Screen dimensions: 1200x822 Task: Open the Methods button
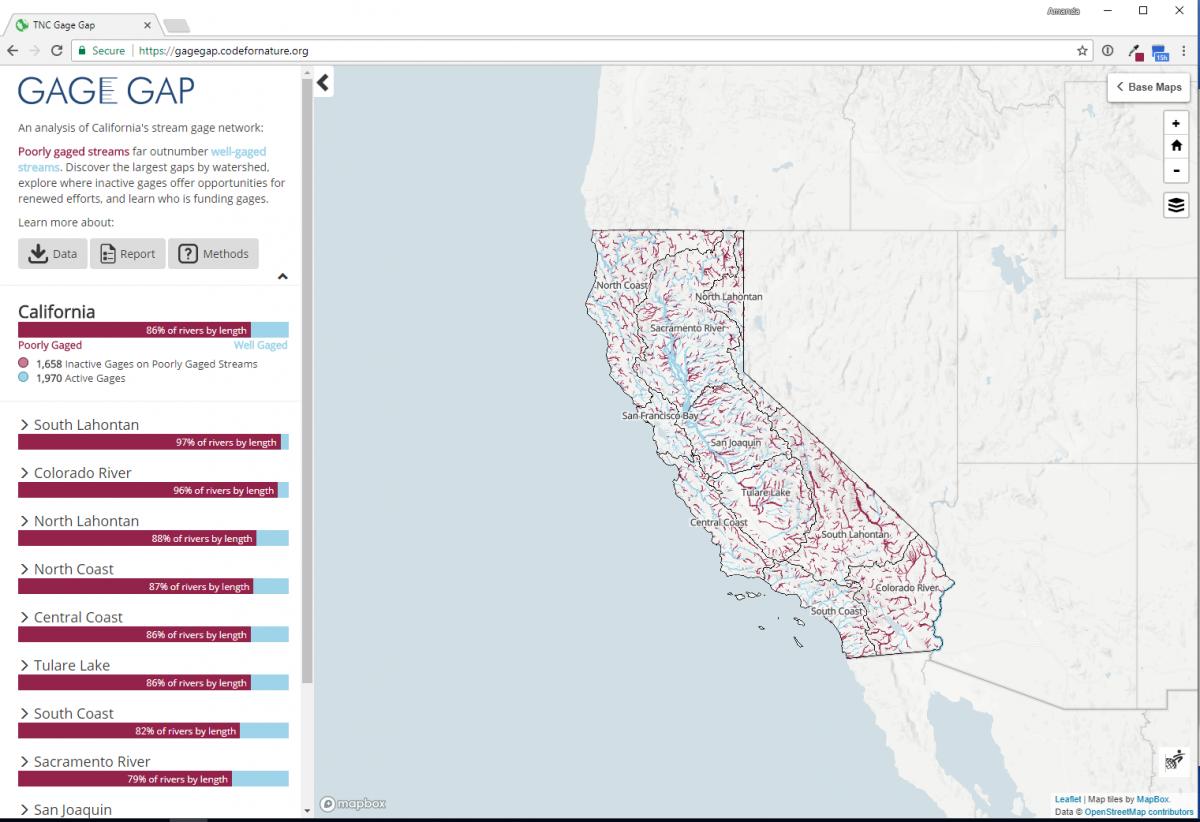[x=213, y=254]
